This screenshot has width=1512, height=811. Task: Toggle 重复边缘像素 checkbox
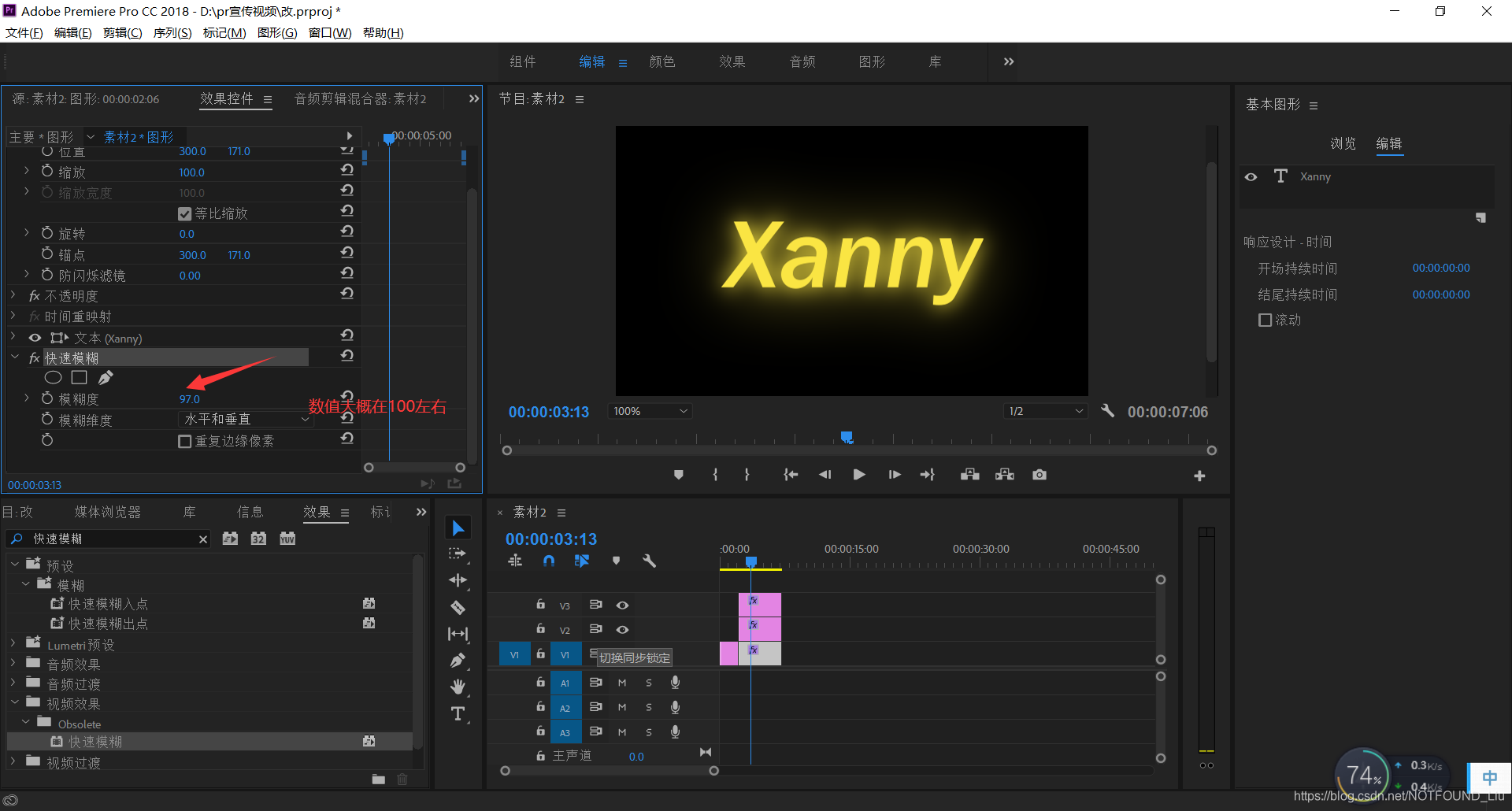coord(185,441)
